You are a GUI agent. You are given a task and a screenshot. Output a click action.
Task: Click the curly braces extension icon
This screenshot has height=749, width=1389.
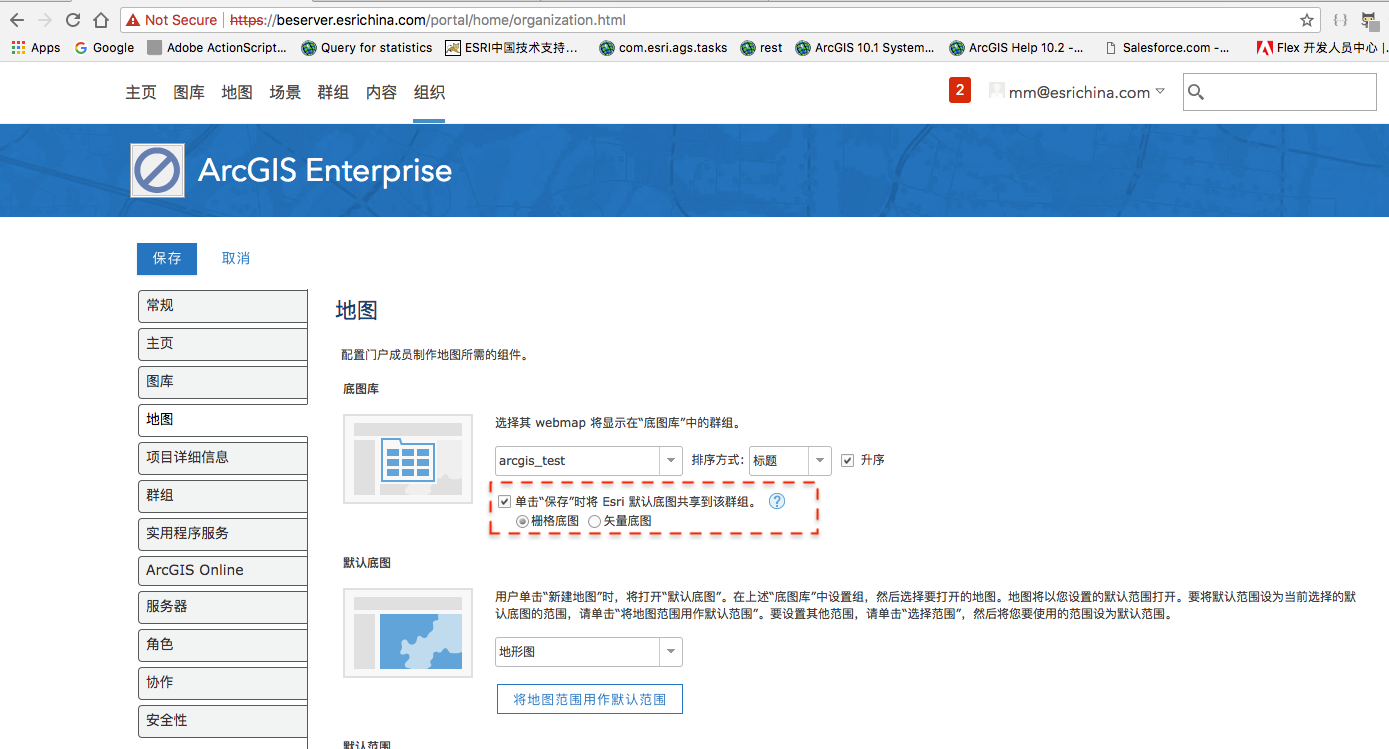[x=1340, y=20]
